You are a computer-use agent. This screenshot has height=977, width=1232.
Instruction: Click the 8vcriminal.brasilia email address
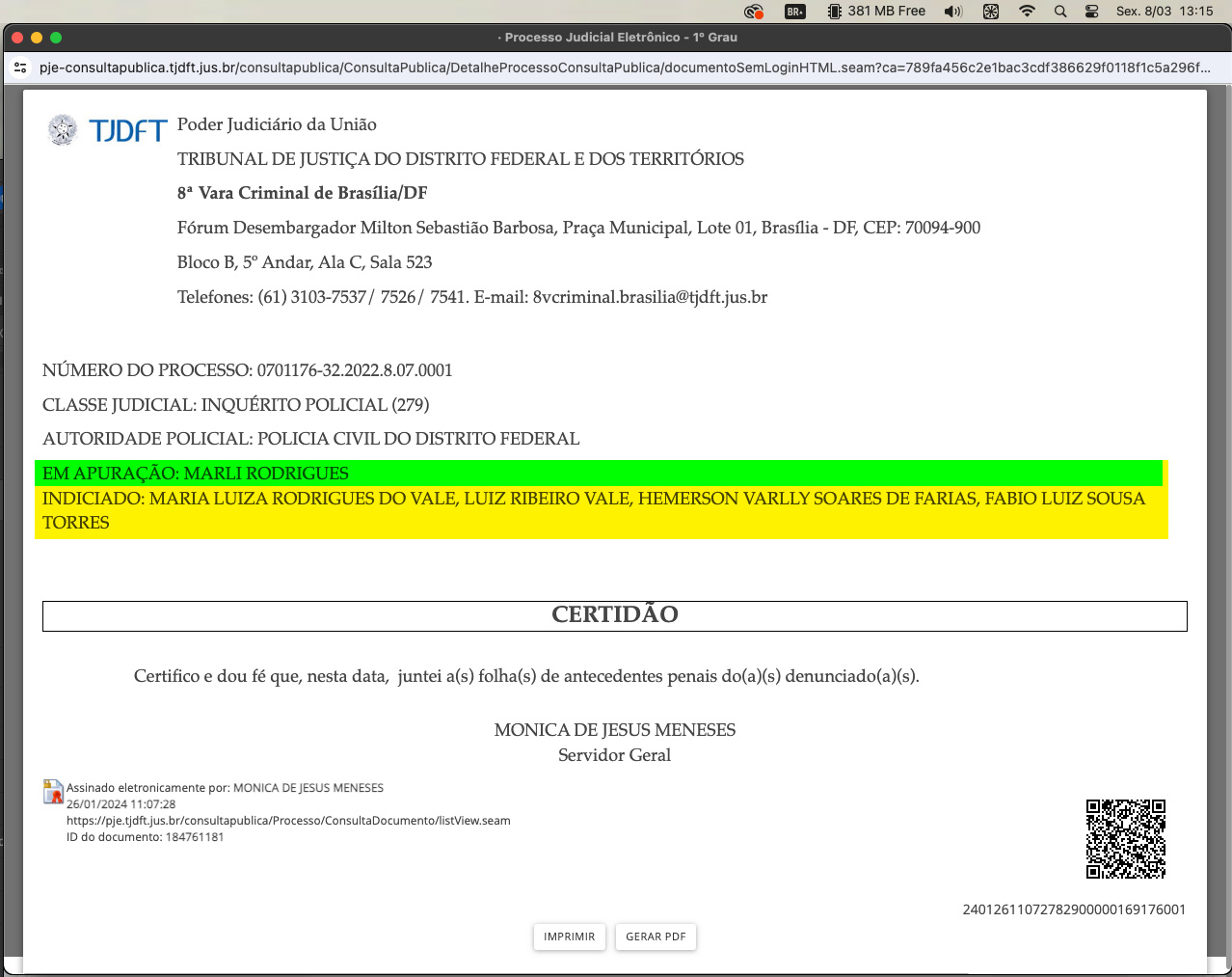pos(650,297)
